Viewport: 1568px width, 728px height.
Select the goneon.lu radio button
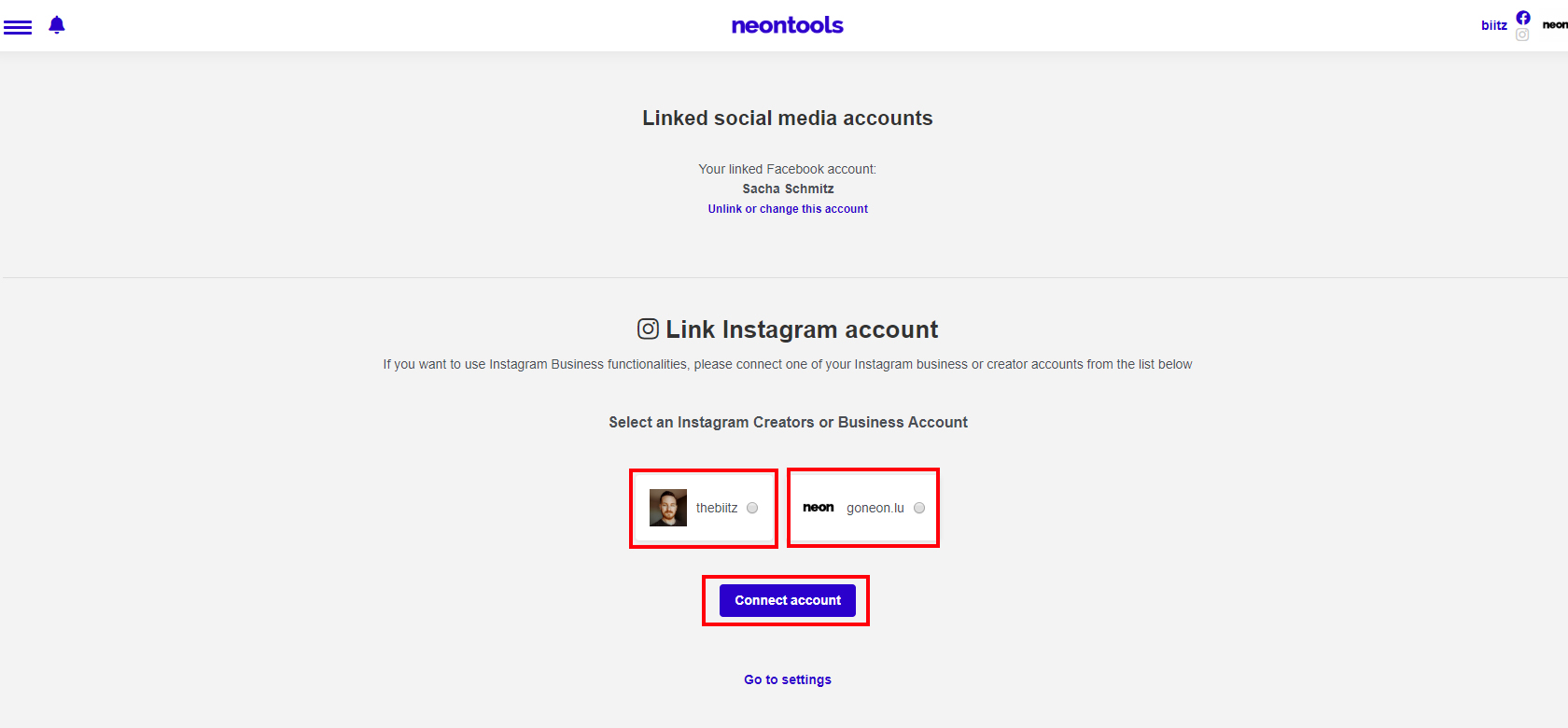coord(919,508)
